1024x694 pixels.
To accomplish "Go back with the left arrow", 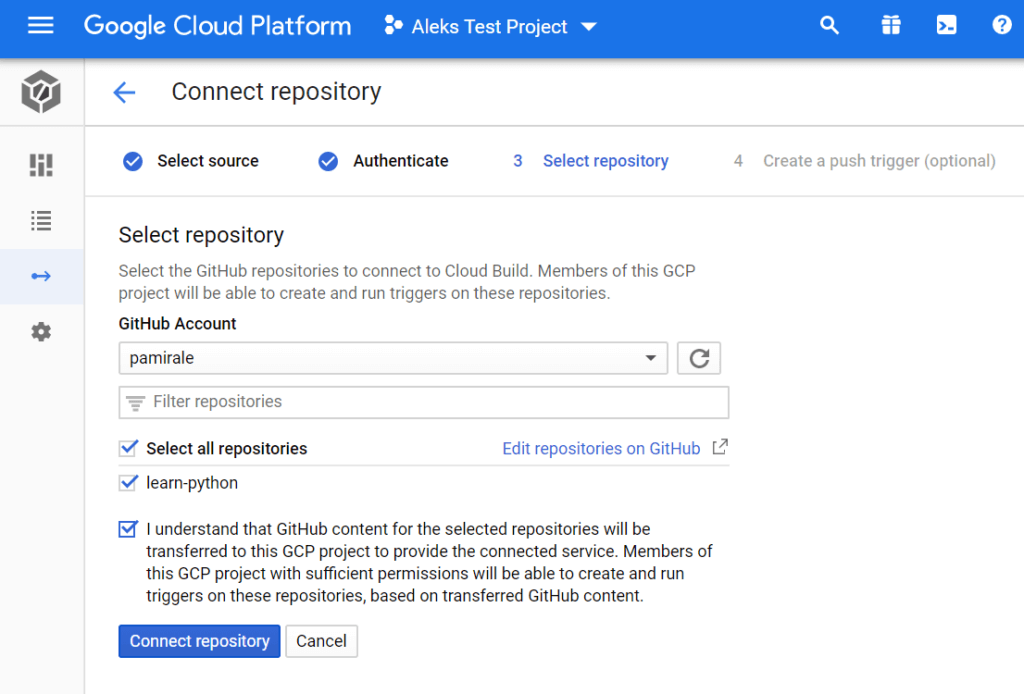I will 124,93.
